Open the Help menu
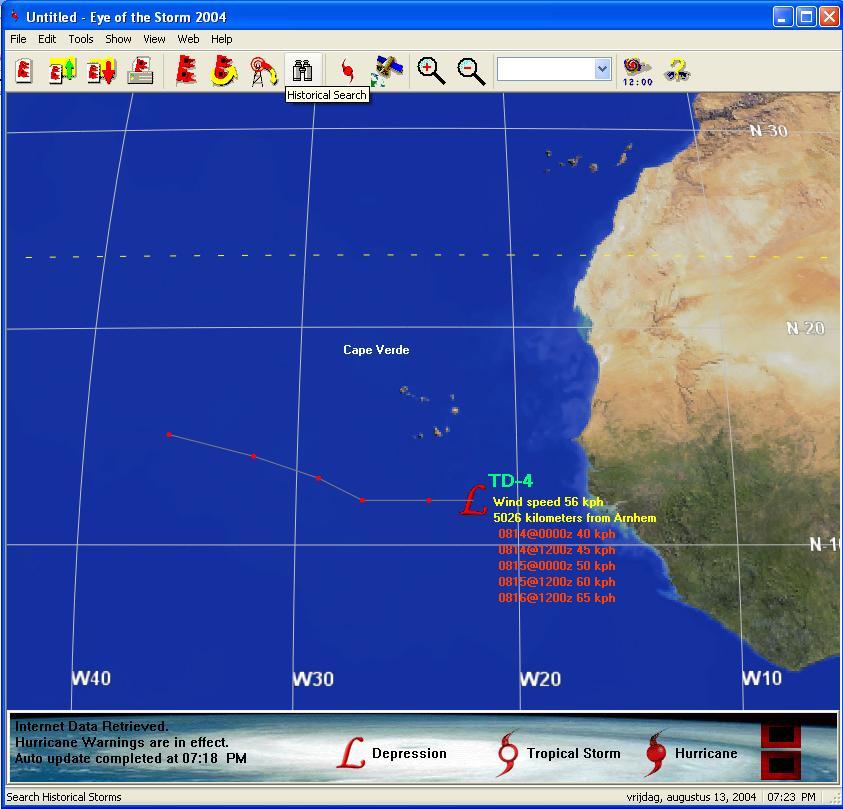Screen dimensions: 843x809 coord(222,39)
